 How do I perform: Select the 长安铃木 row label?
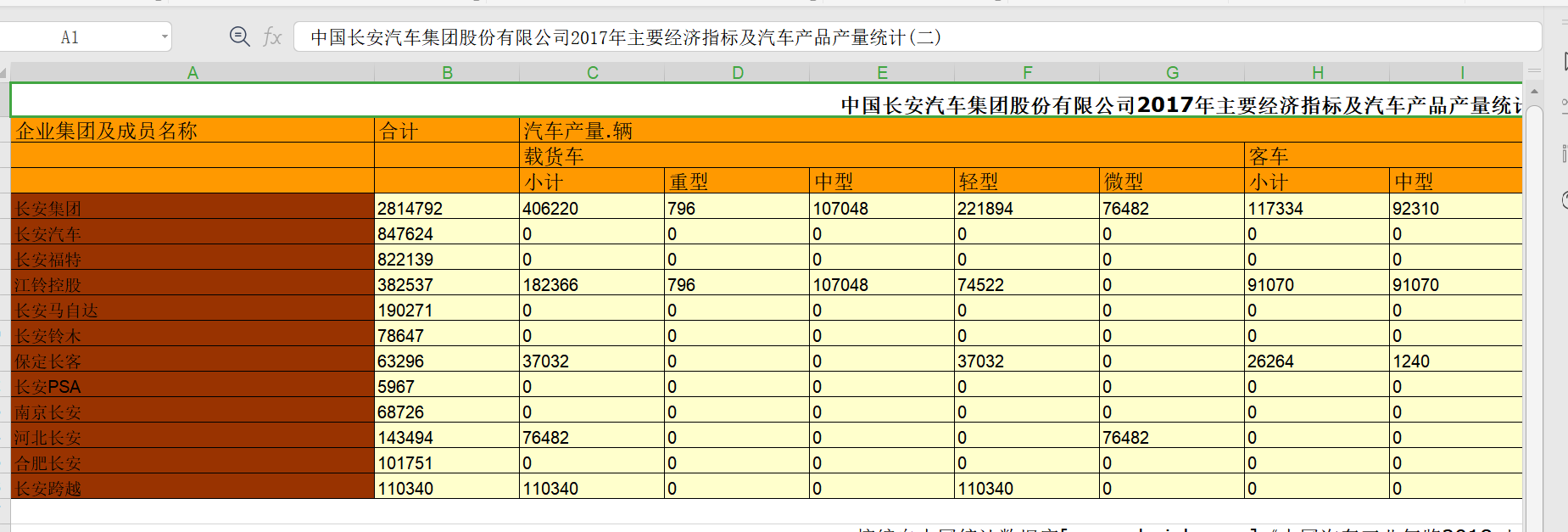pyautogui.click(x=193, y=334)
